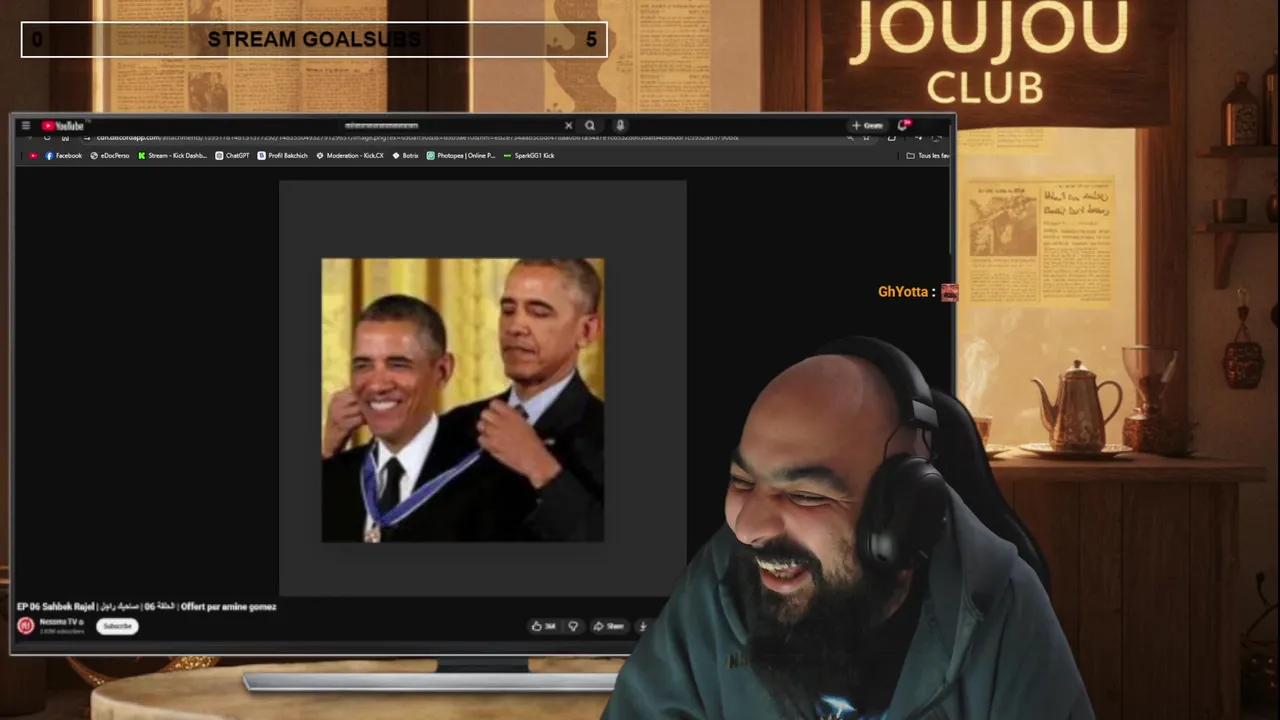Like the video with thumbs-up

(543, 626)
